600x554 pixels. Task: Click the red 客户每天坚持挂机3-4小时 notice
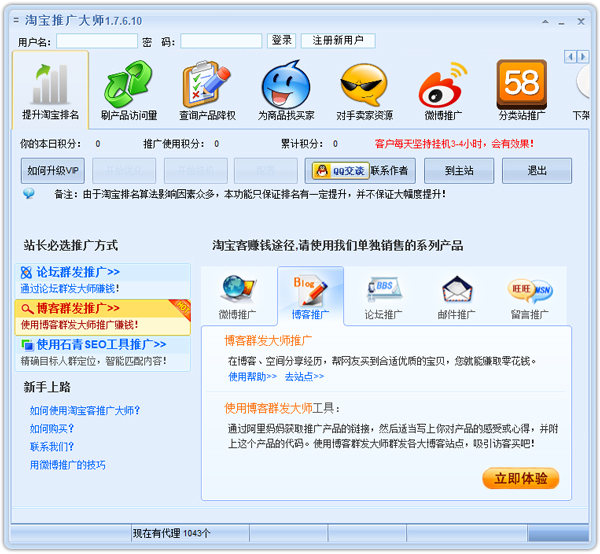(454, 144)
